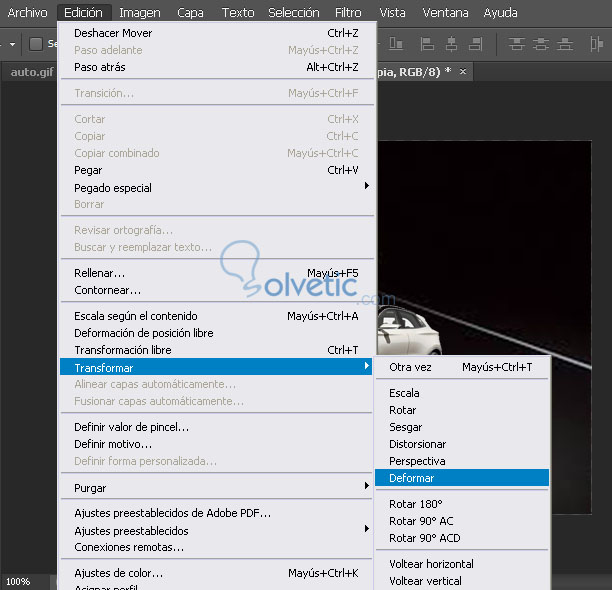612x590 pixels.
Task: Open the Filtro menu
Action: (x=348, y=12)
